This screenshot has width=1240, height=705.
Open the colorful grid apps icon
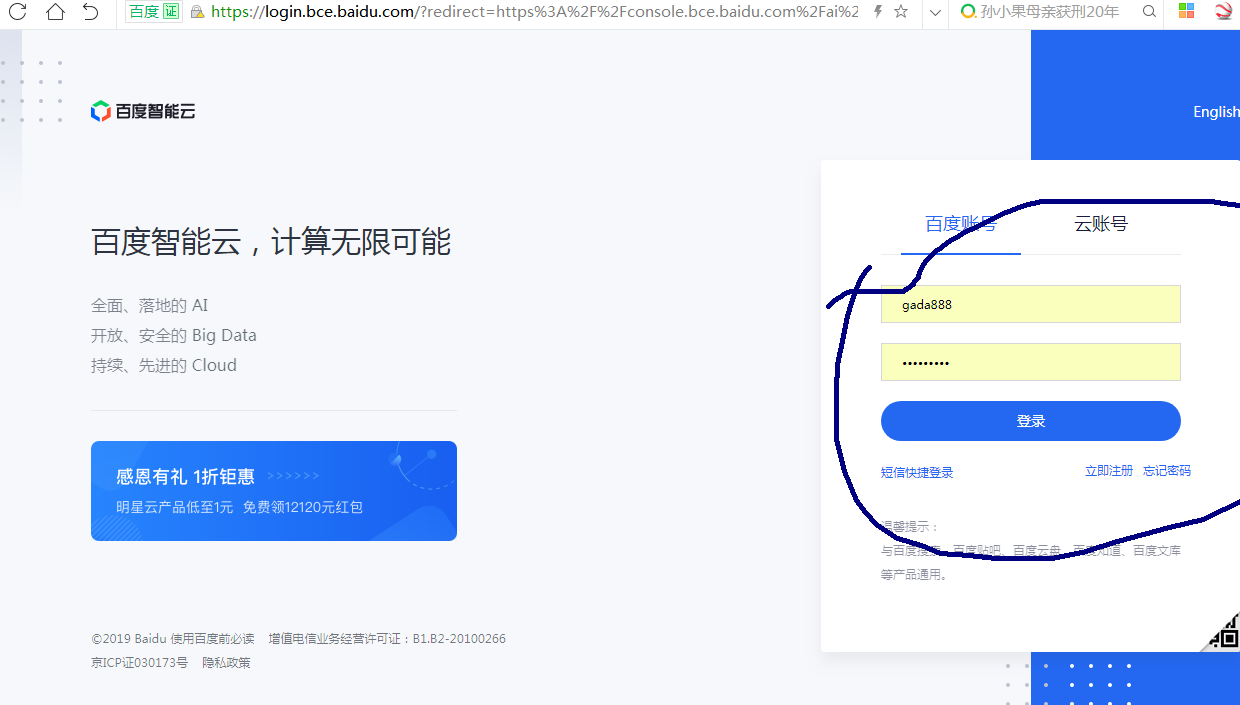tap(1186, 12)
